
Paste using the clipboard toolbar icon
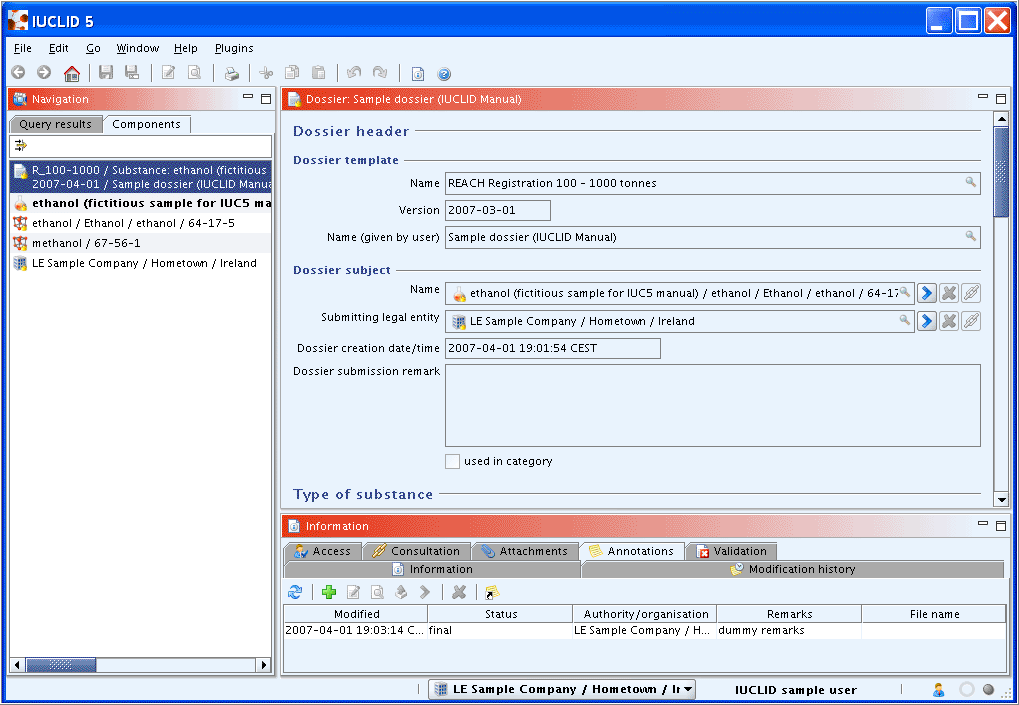[x=318, y=73]
